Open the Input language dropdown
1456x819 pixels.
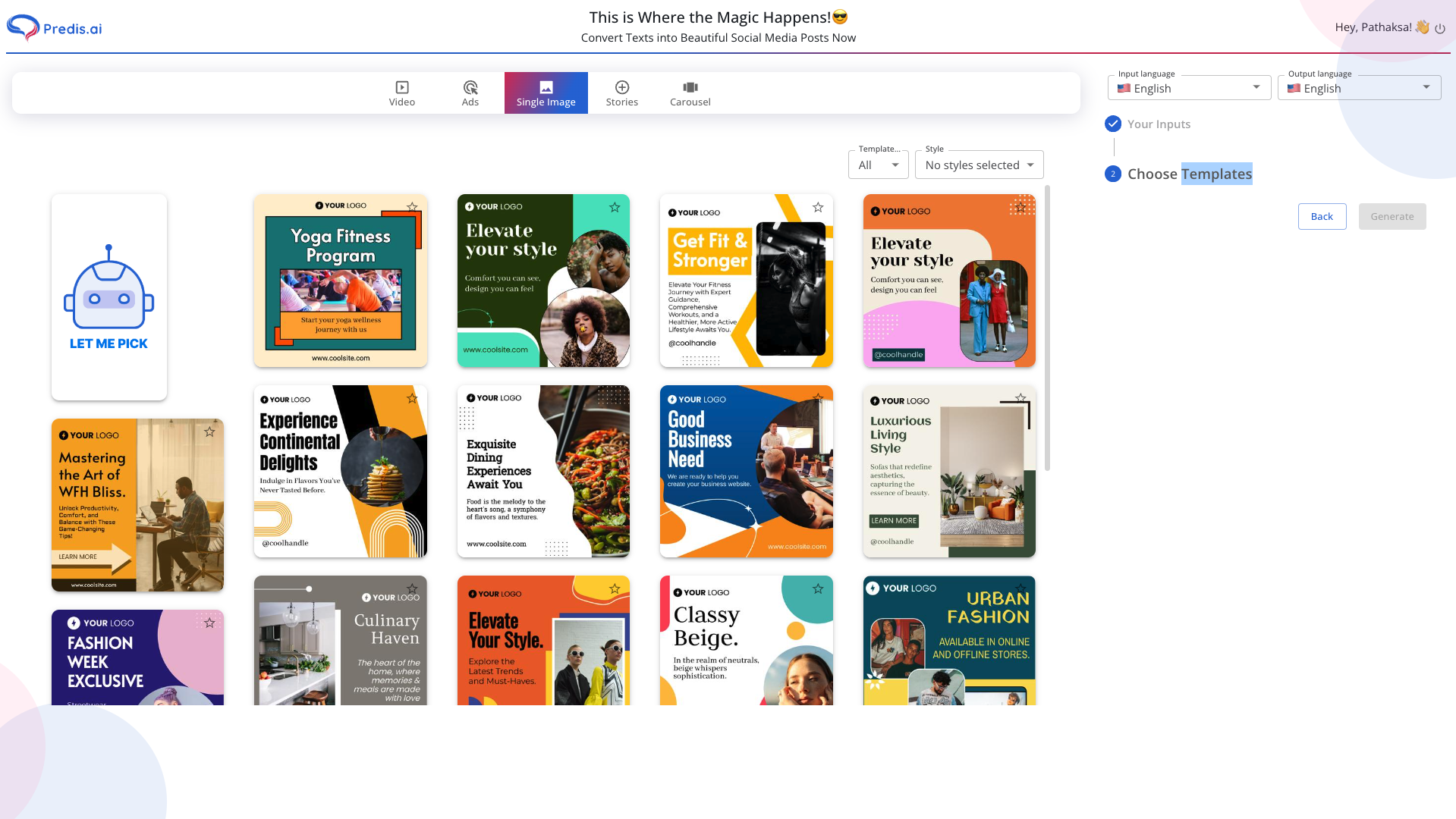(1188, 88)
